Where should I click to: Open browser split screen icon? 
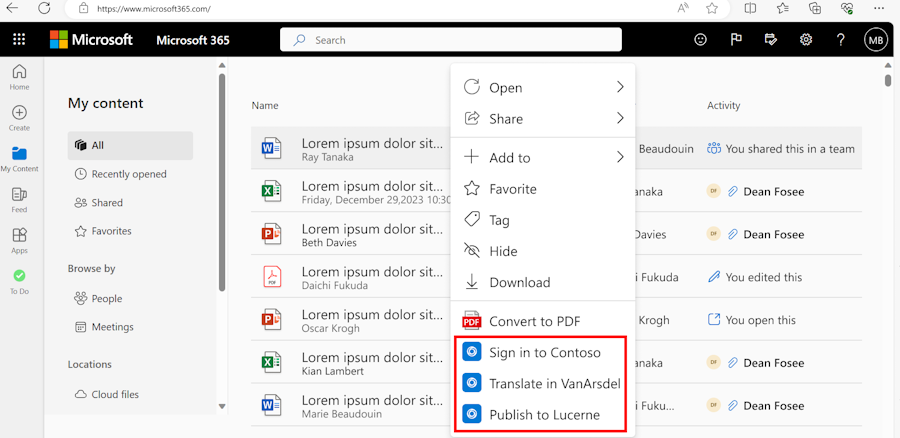pos(750,8)
